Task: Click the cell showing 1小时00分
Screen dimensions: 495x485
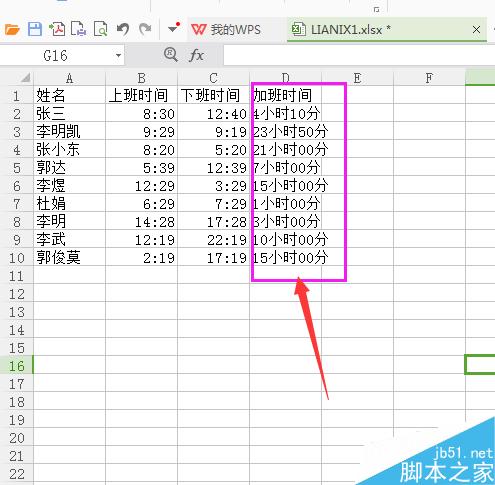Action: 286,203
